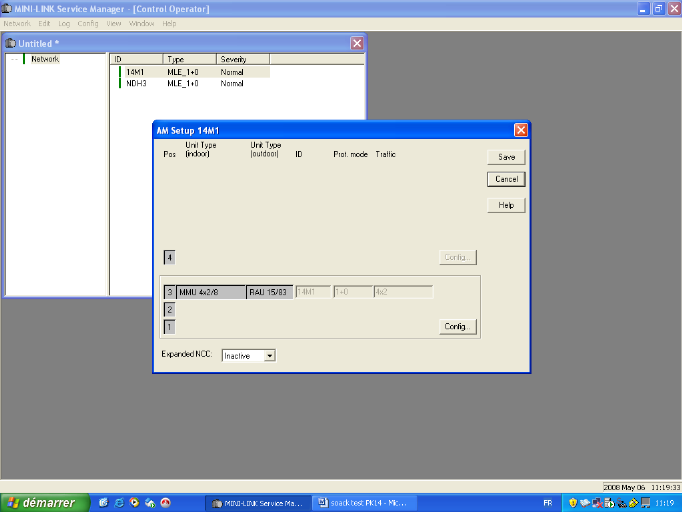Close the Untitled network window
This screenshot has height=512, width=682.
357,43
